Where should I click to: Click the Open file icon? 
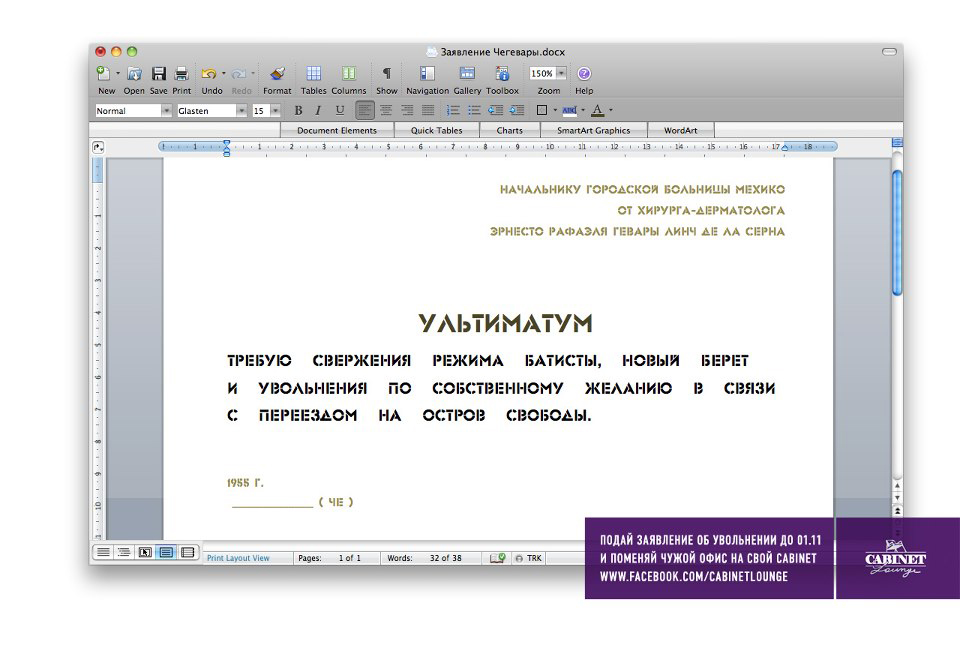pyautogui.click(x=134, y=74)
